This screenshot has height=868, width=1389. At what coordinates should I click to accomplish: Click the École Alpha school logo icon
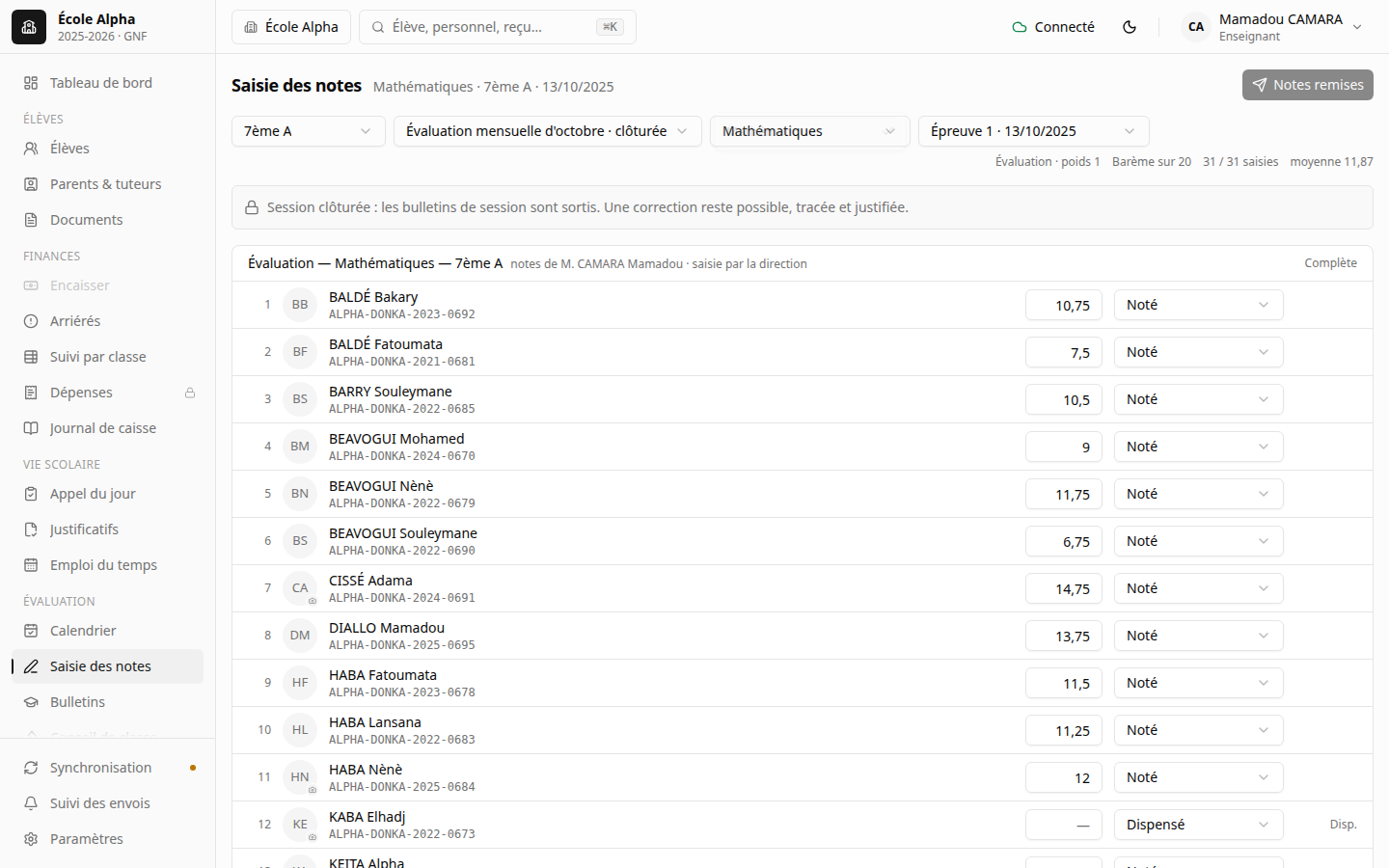tap(29, 27)
